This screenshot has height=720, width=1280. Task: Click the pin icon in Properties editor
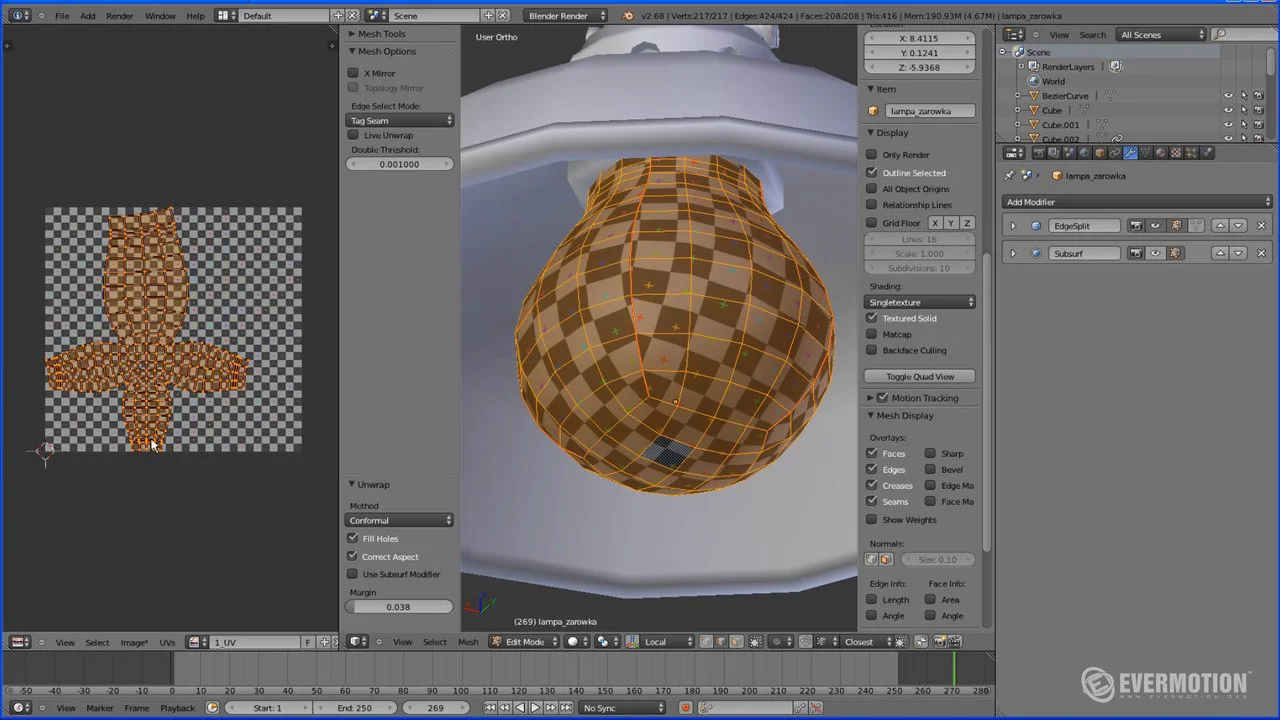coord(1009,175)
